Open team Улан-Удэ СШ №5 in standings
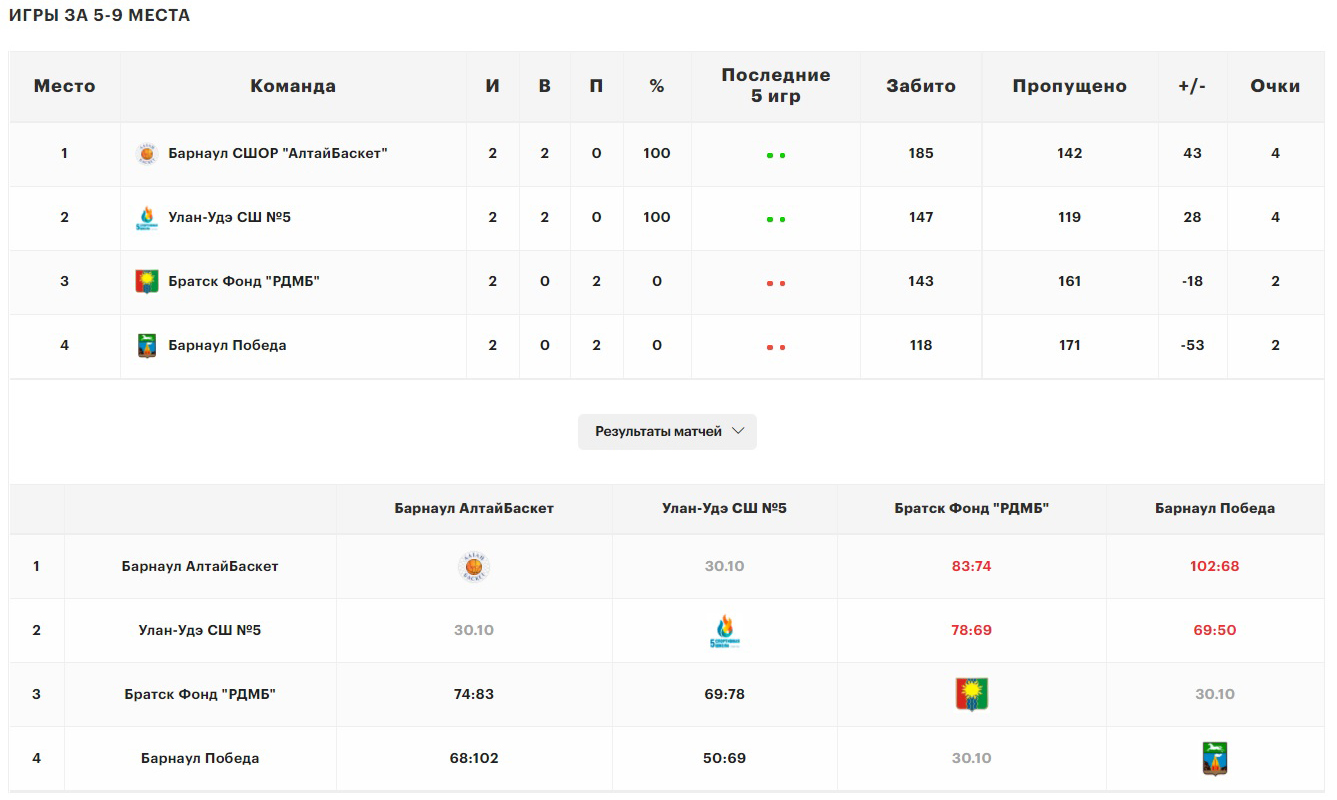The height and width of the screenshot is (800, 1337). coord(230,218)
